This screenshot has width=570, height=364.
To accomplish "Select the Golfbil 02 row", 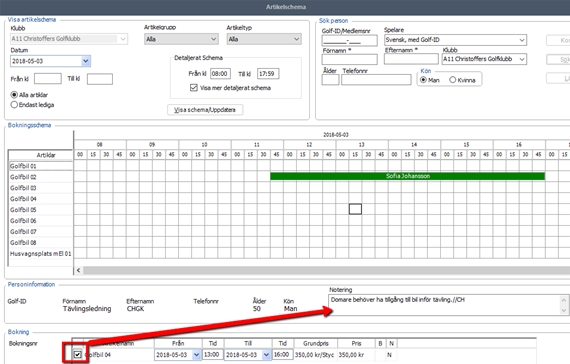I will point(41,177).
